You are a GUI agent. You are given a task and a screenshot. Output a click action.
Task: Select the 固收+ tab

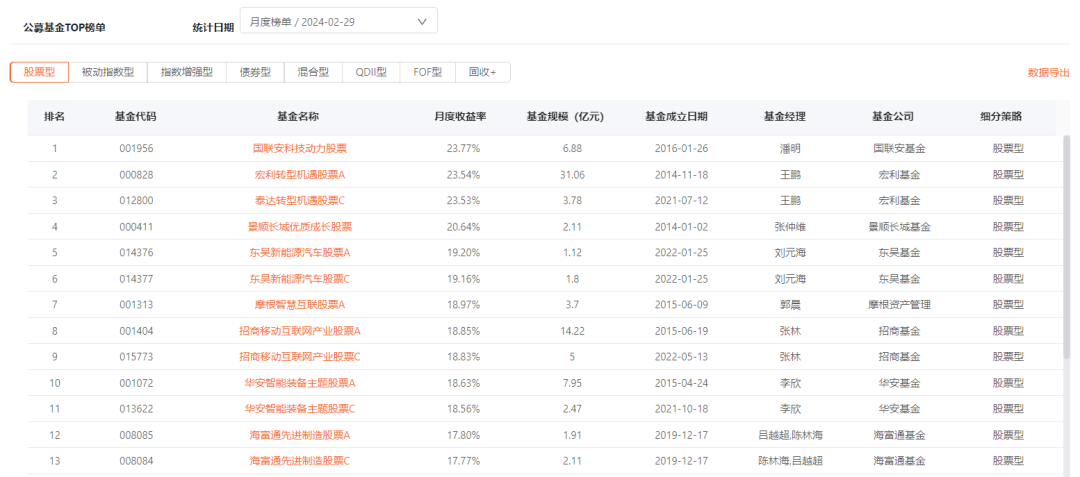483,72
